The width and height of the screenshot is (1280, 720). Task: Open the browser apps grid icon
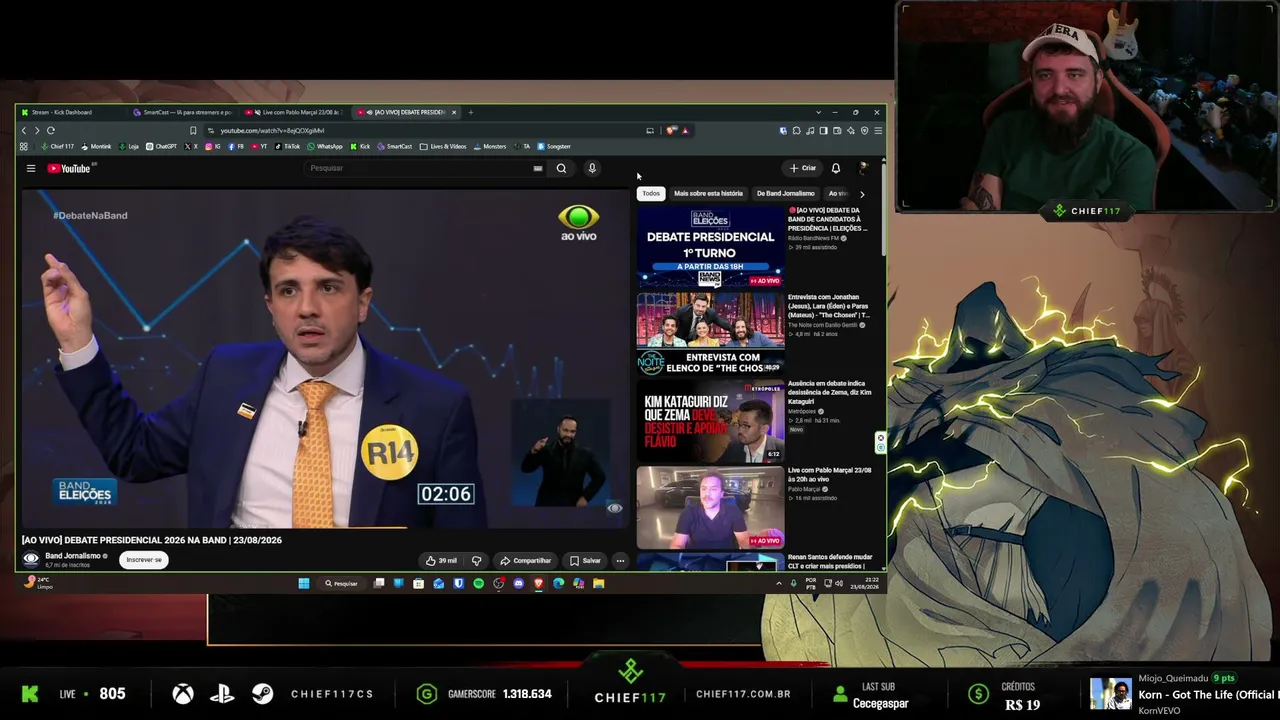pyautogui.click(x=23, y=146)
